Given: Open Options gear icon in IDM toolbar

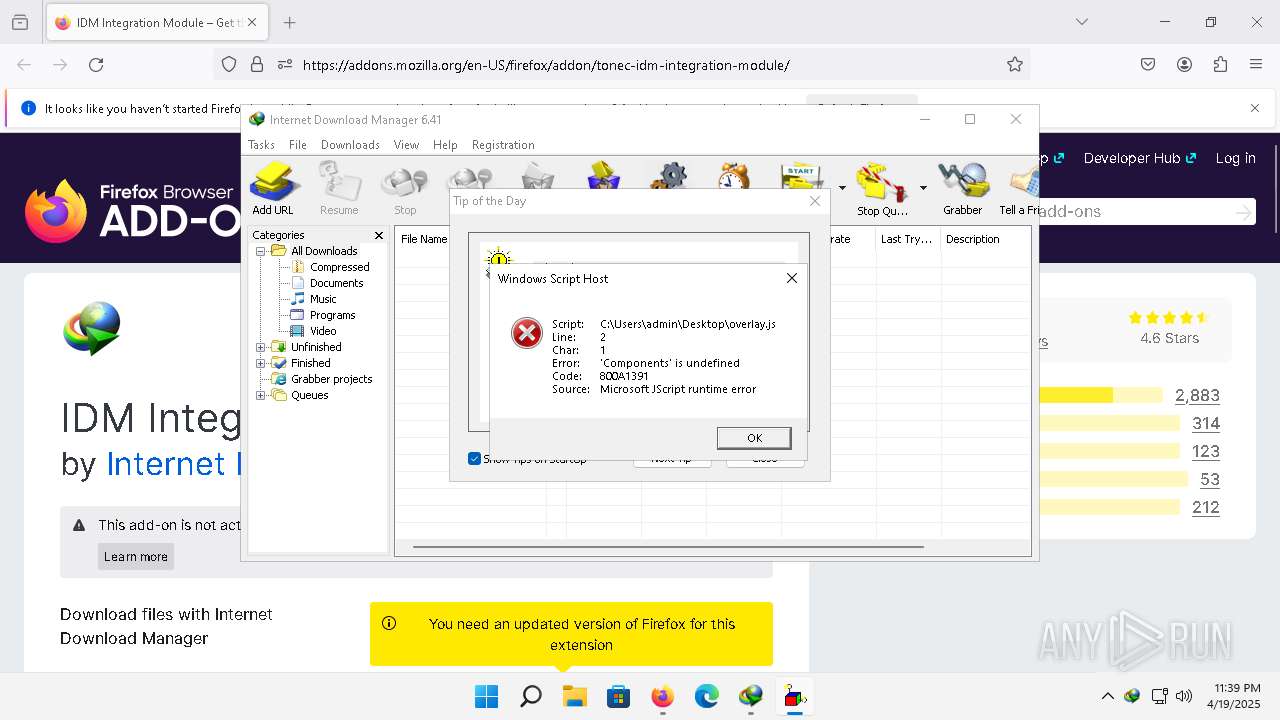Looking at the screenshot, I should click(x=669, y=175).
